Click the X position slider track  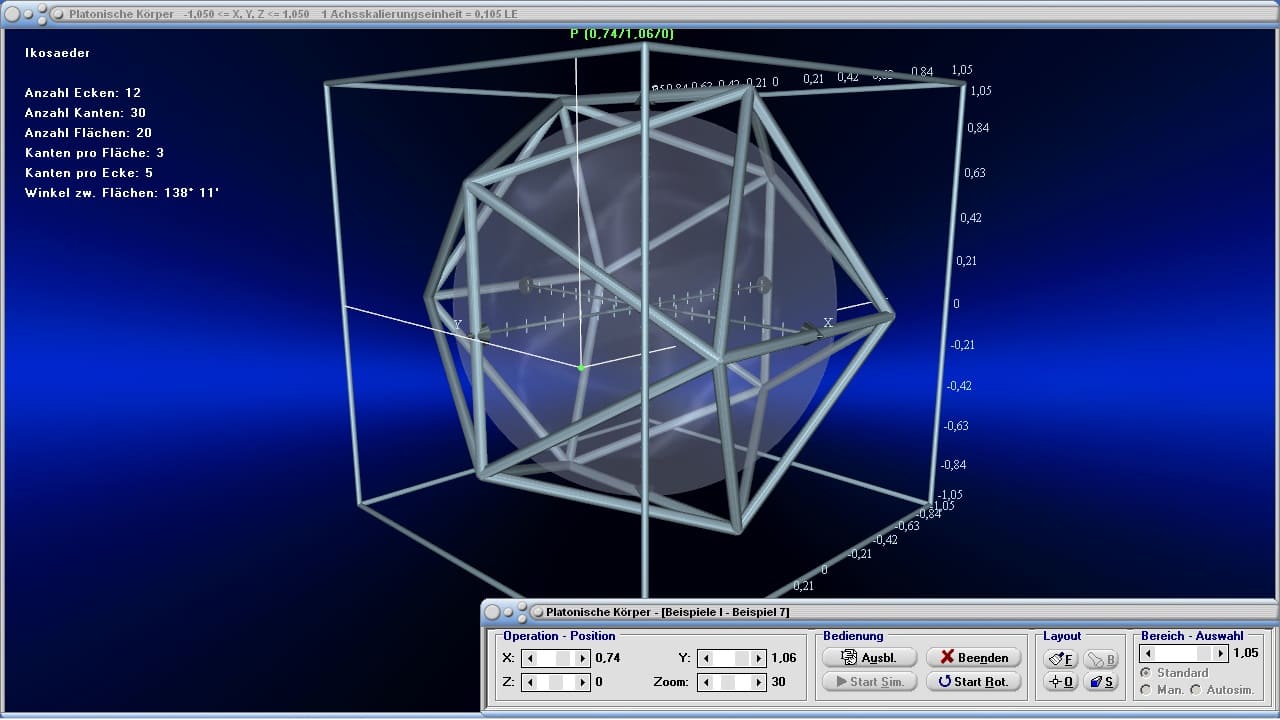pos(557,658)
